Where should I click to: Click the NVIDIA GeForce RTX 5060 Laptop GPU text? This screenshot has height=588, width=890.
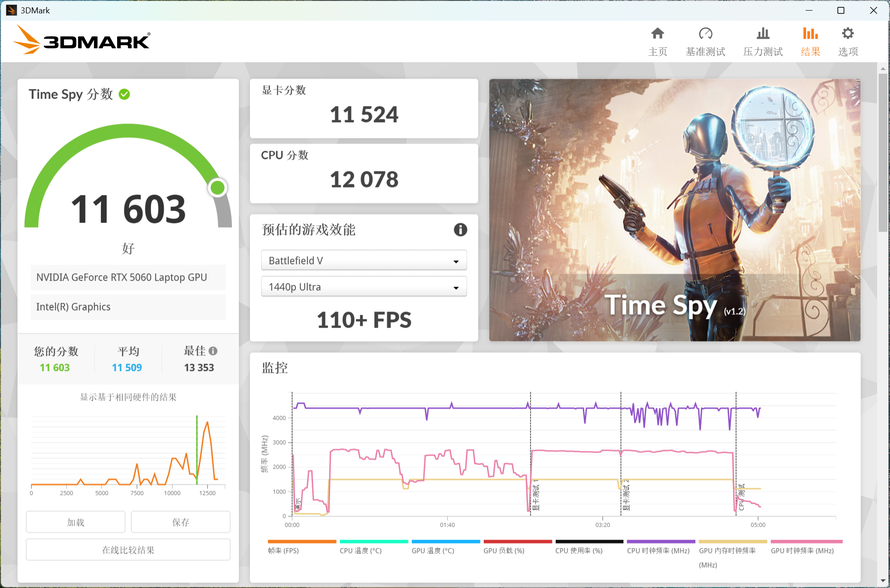click(121, 278)
